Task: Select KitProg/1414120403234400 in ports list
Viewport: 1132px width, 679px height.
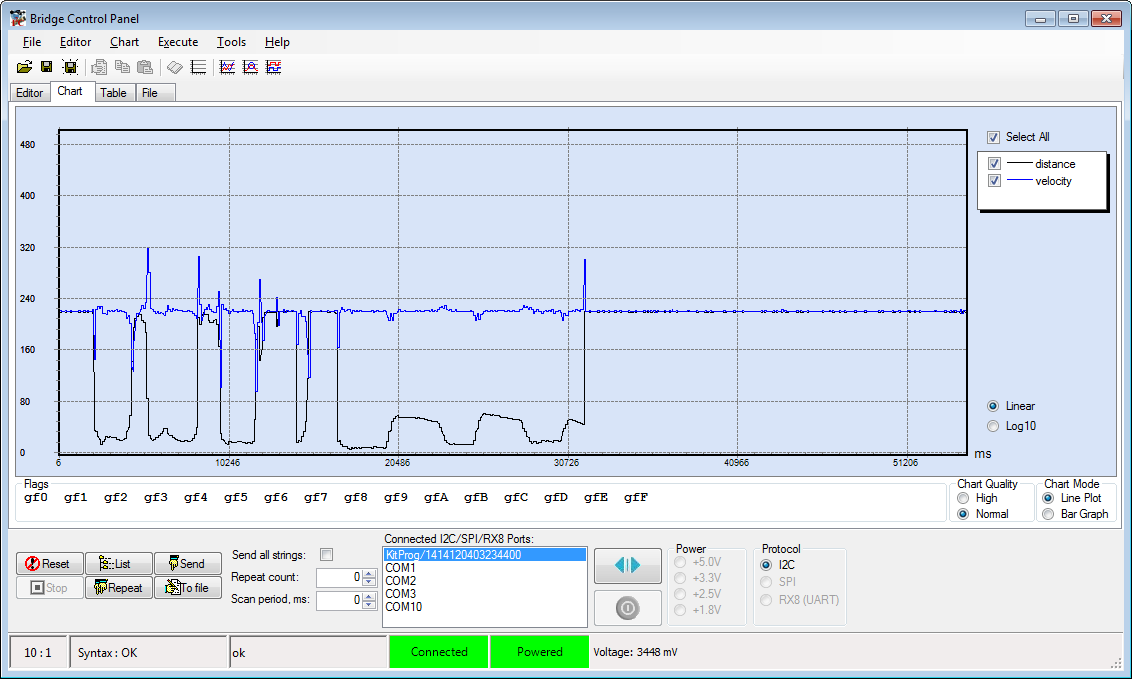Action: 484,555
